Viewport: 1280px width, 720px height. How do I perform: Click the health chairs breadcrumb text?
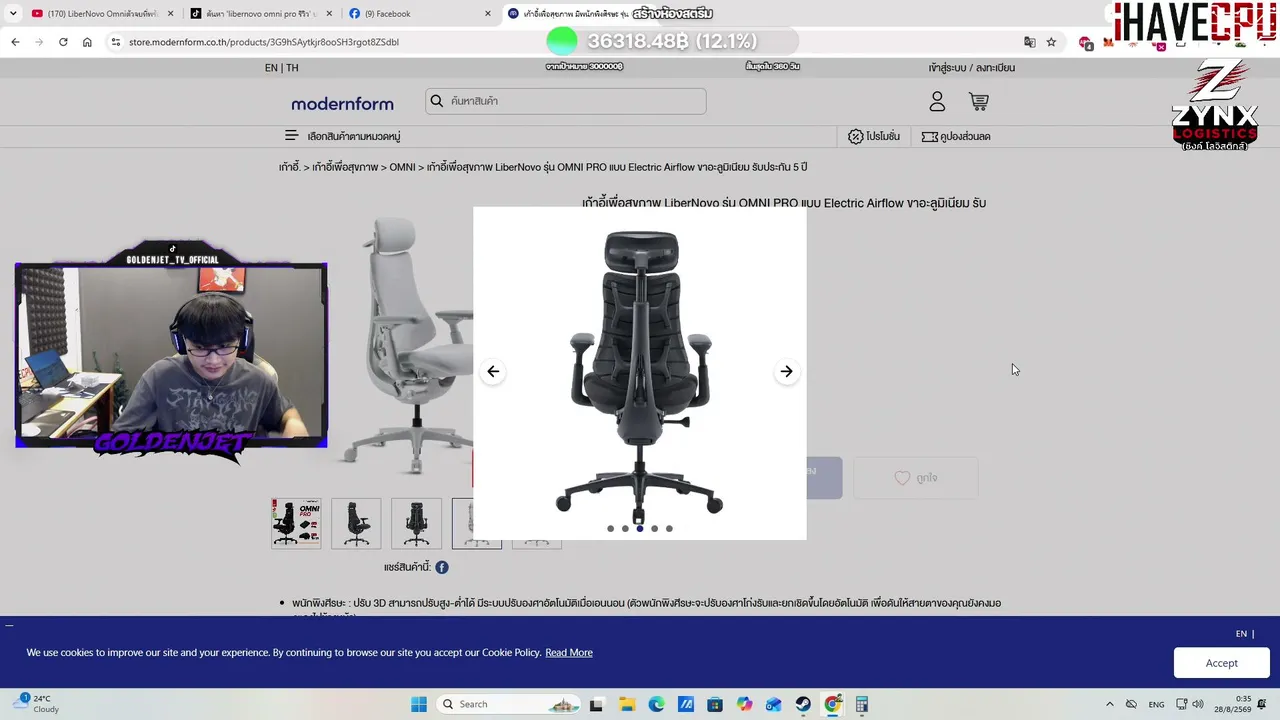[347, 167]
